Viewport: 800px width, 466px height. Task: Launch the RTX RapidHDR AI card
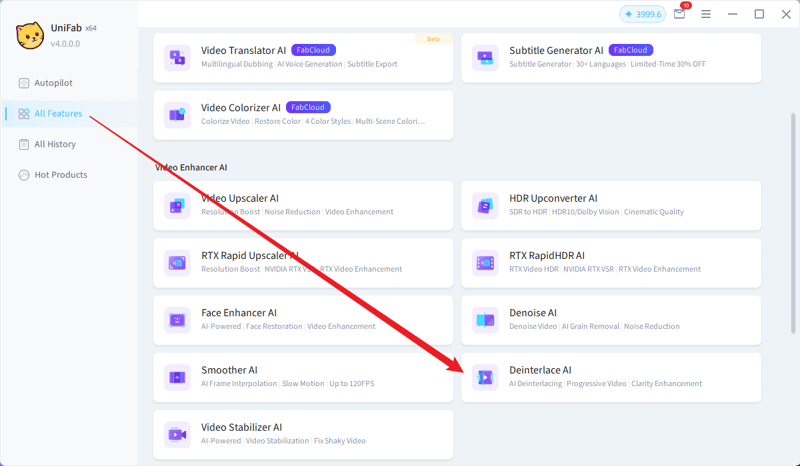click(611, 262)
